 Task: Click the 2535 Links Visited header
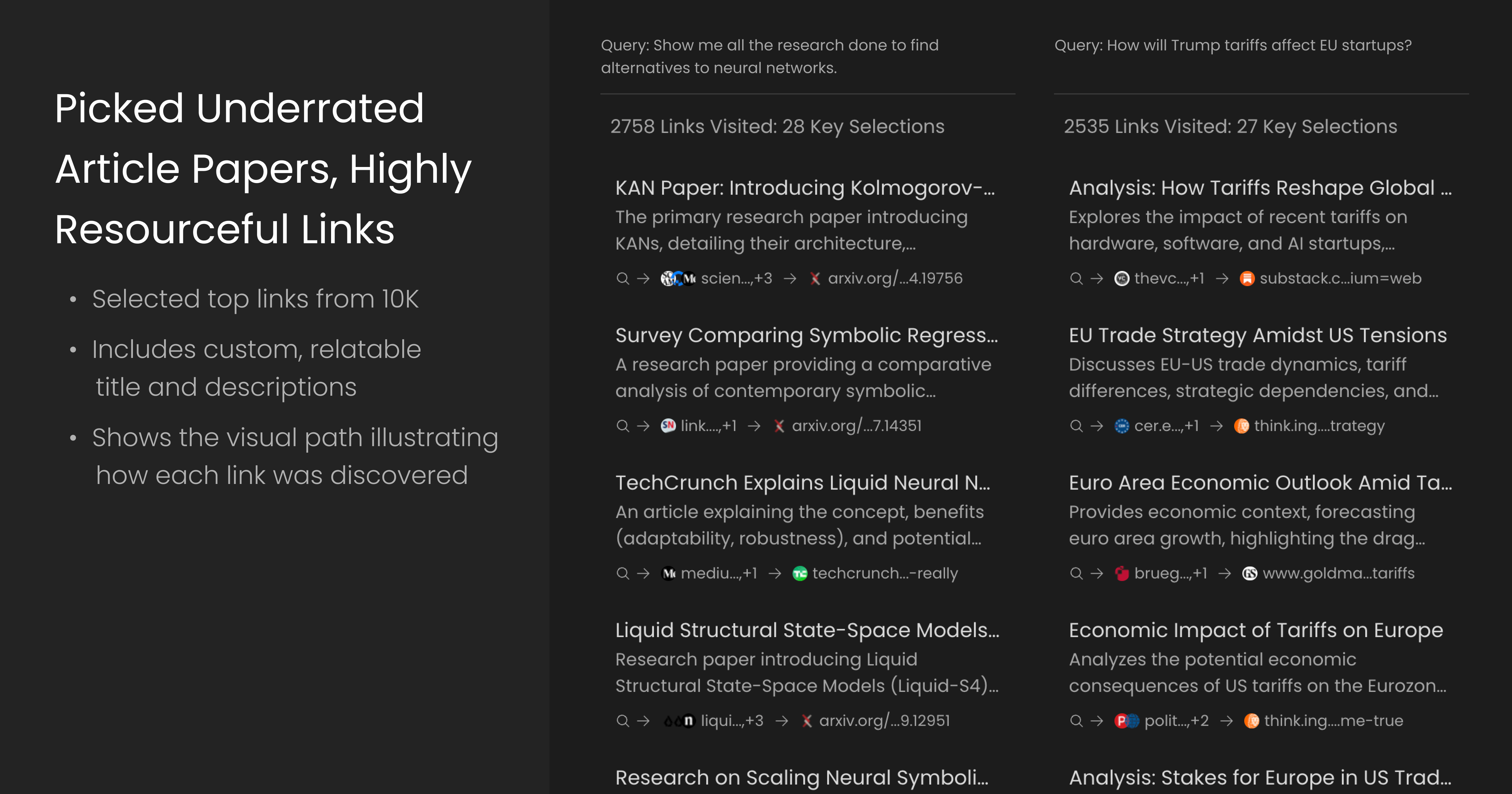[1230, 126]
